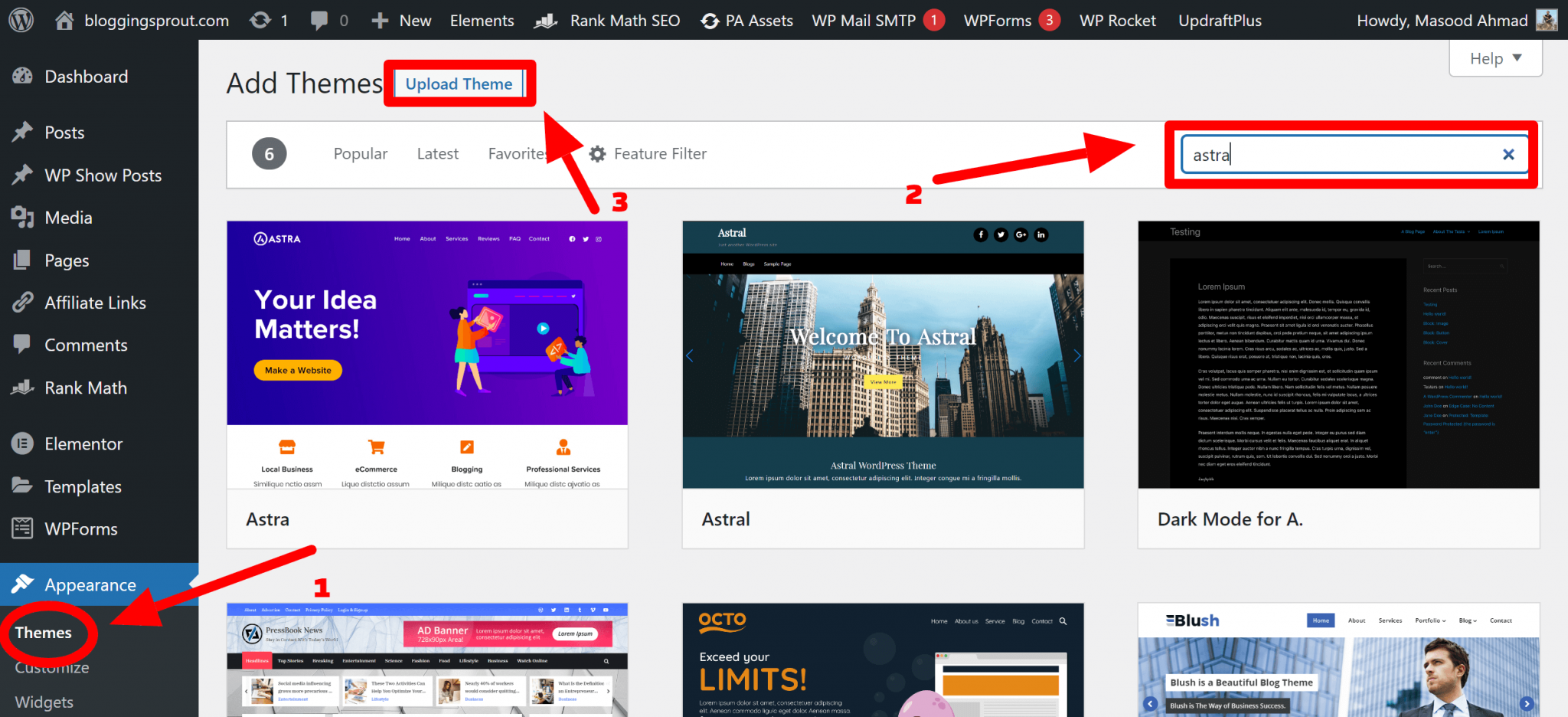
Task: Click the Comments speech bubble sidebar icon
Action: coord(22,345)
